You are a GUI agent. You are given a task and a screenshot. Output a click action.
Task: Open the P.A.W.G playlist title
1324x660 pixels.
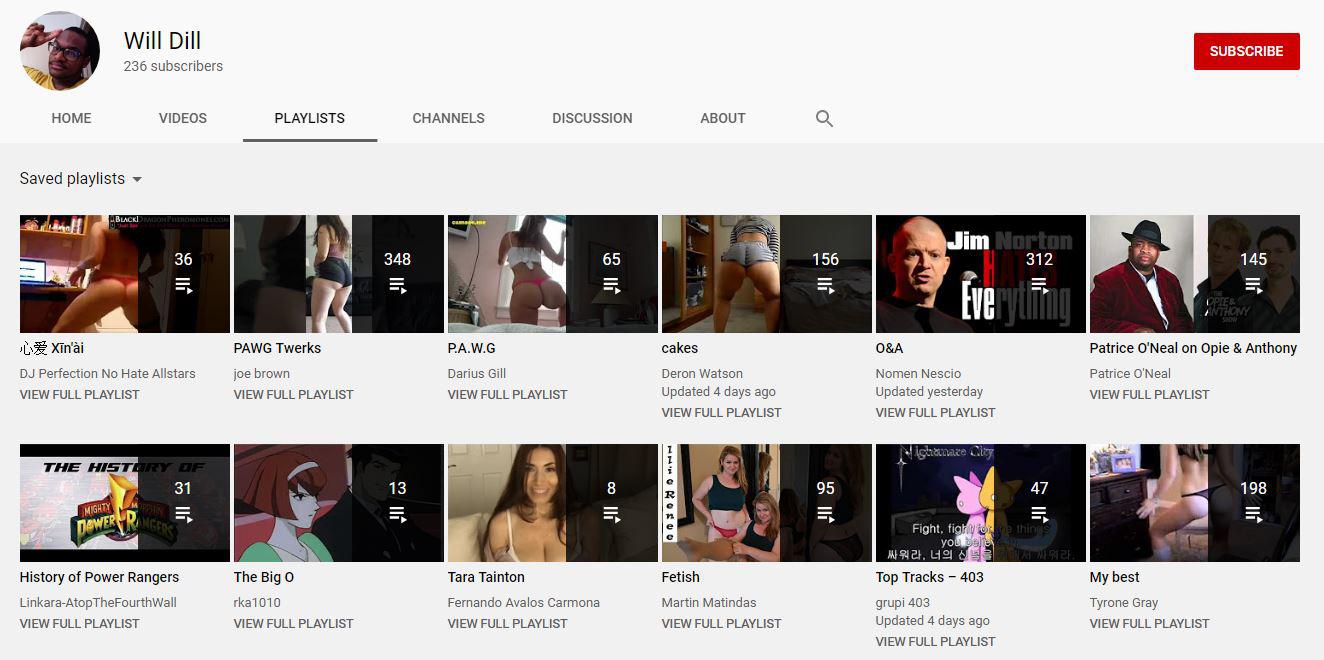click(472, 348)
